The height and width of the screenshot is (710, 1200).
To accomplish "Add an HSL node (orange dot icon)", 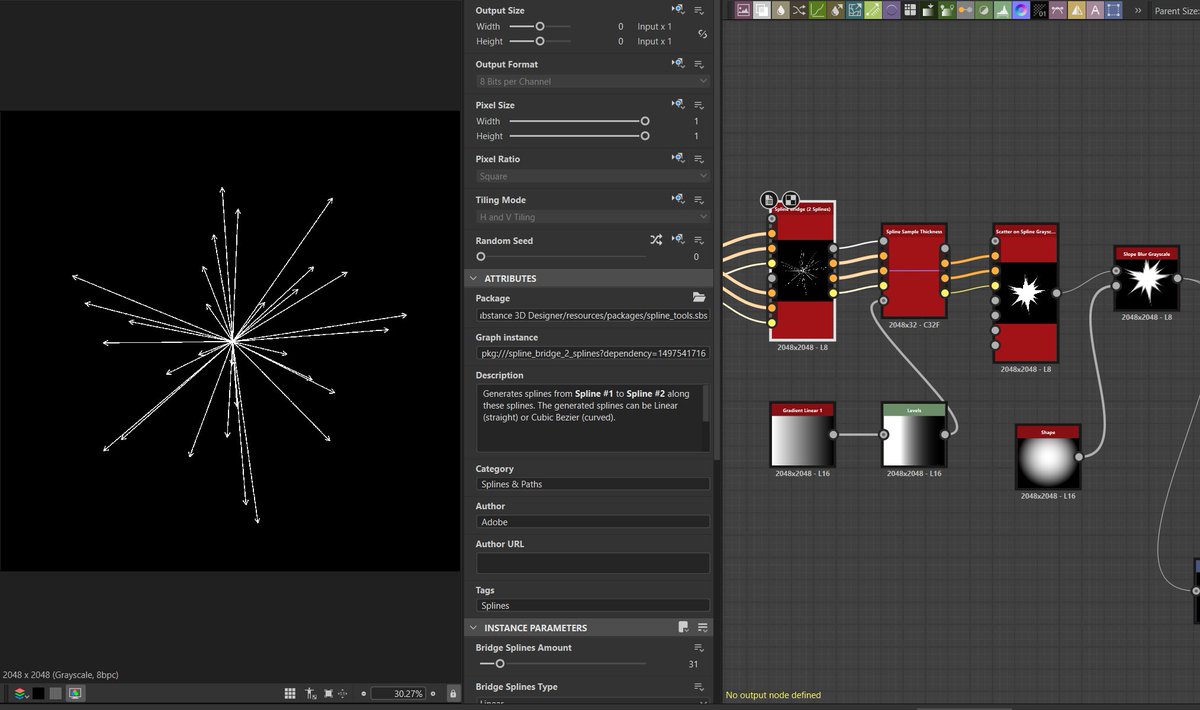I will pyautogui.click(x=967, y=10).
